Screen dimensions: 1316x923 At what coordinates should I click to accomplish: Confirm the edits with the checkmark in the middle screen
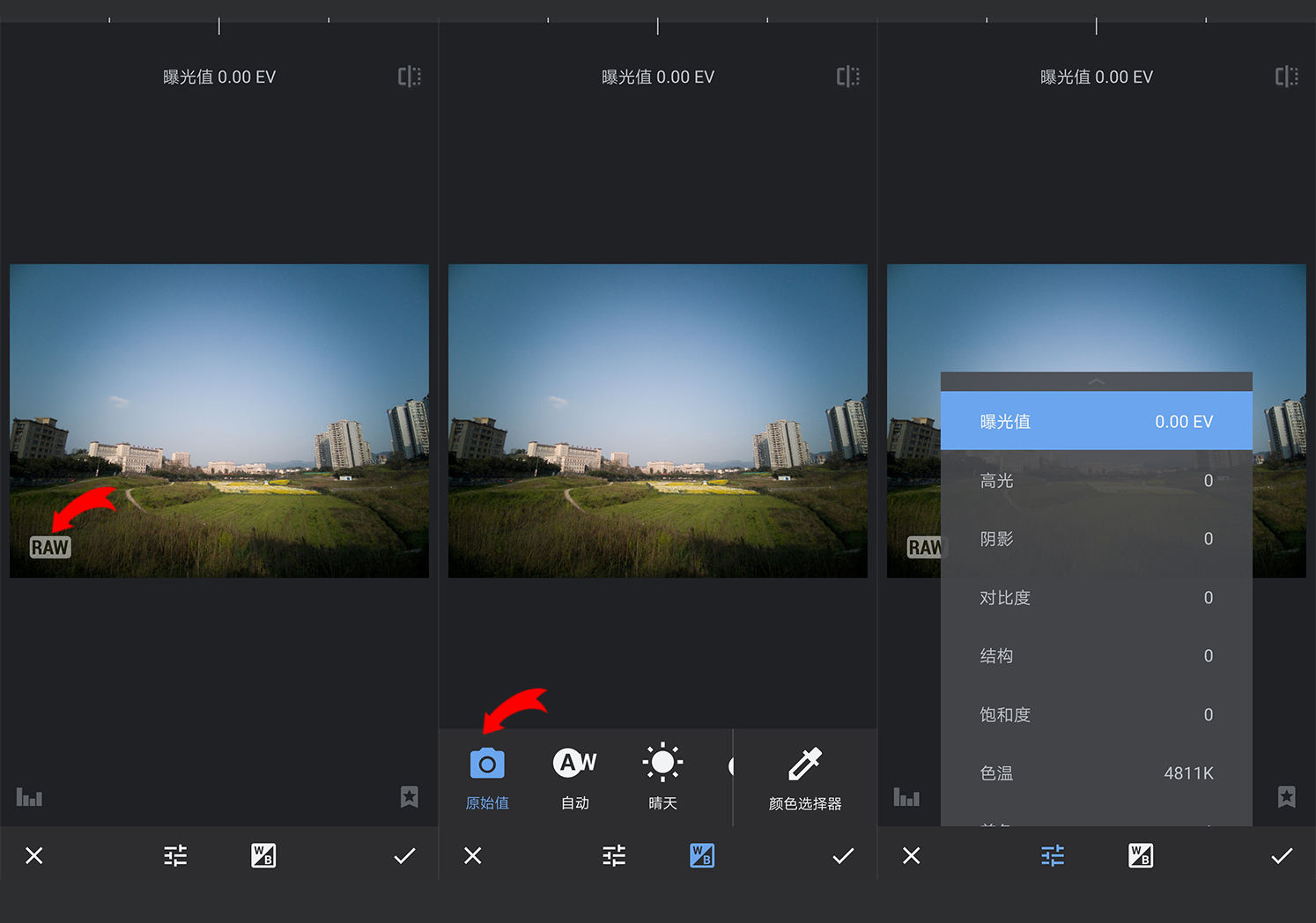click(x=843, y=855)
